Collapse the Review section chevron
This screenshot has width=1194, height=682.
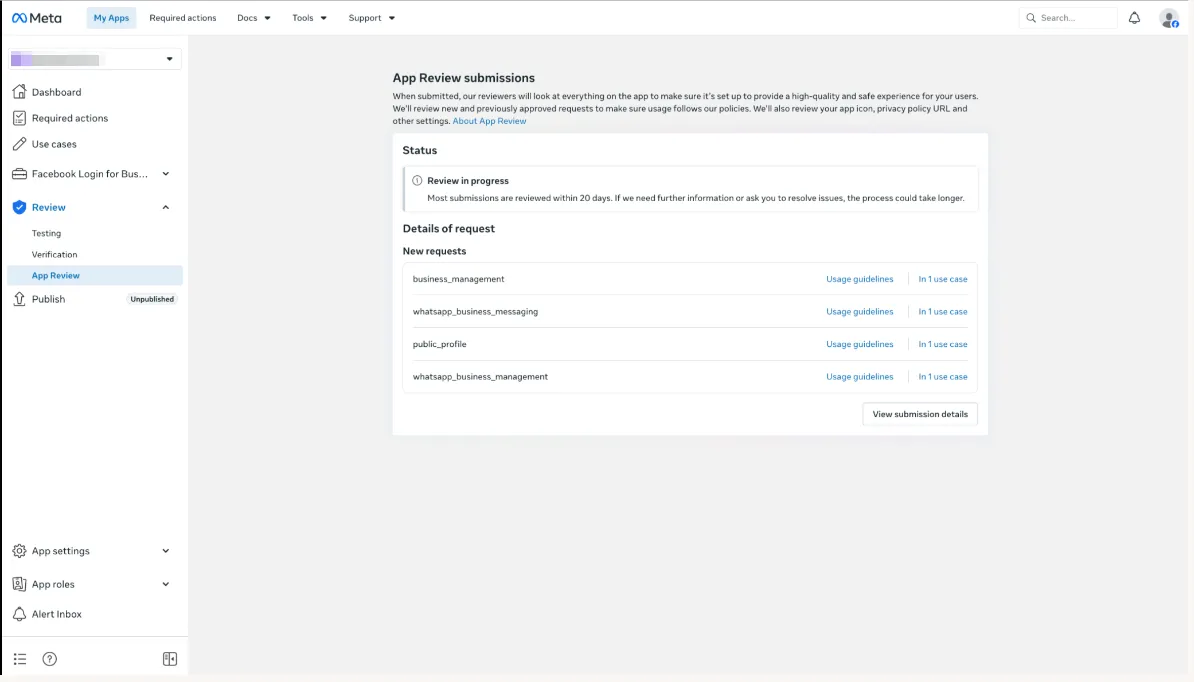(165, 207)
